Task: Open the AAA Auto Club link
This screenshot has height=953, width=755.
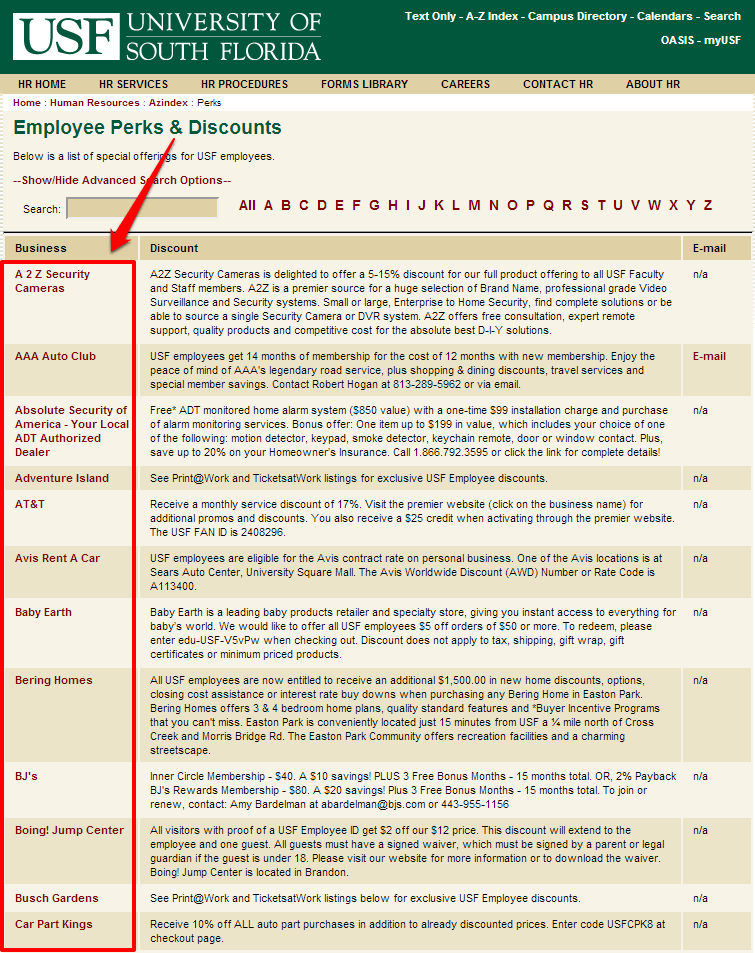Action: [55, 357]
